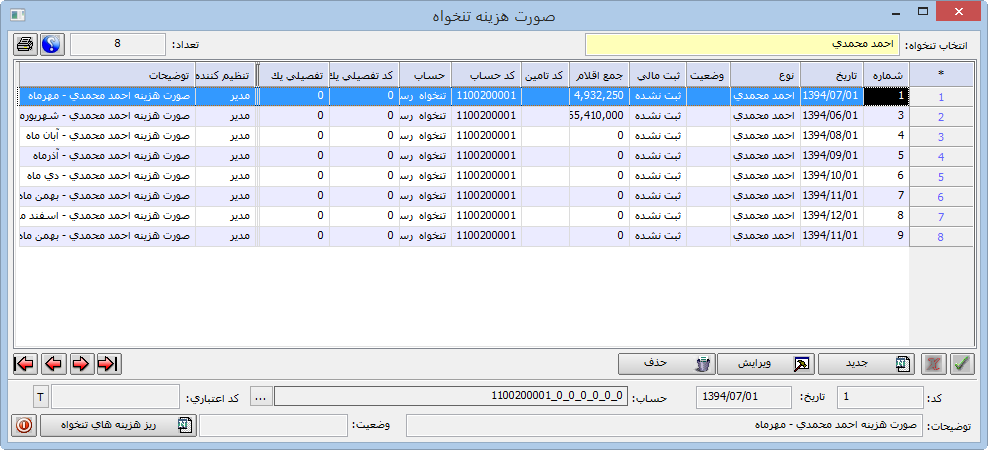Click the amount cell 4,932,250
This screenshot has width=988, height=450.
pyautogui.click(x=599, y=96)
